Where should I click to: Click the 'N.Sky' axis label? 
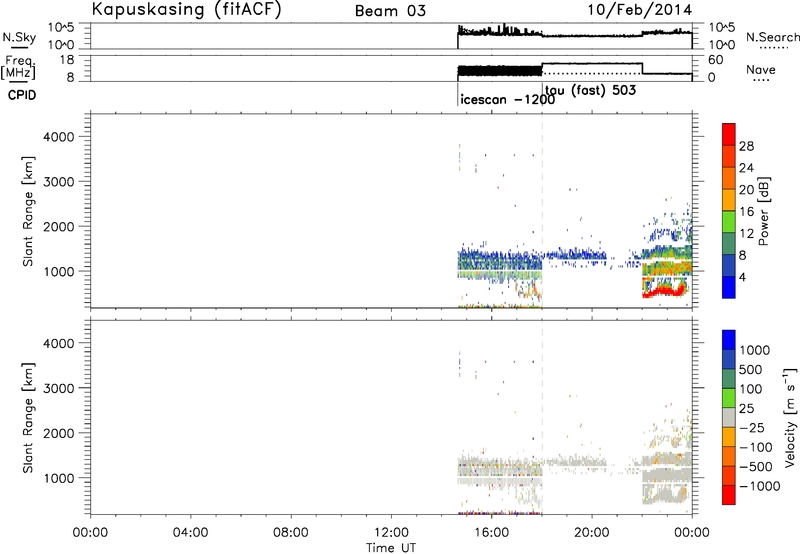pyautogui.click(x=19, y=37)
